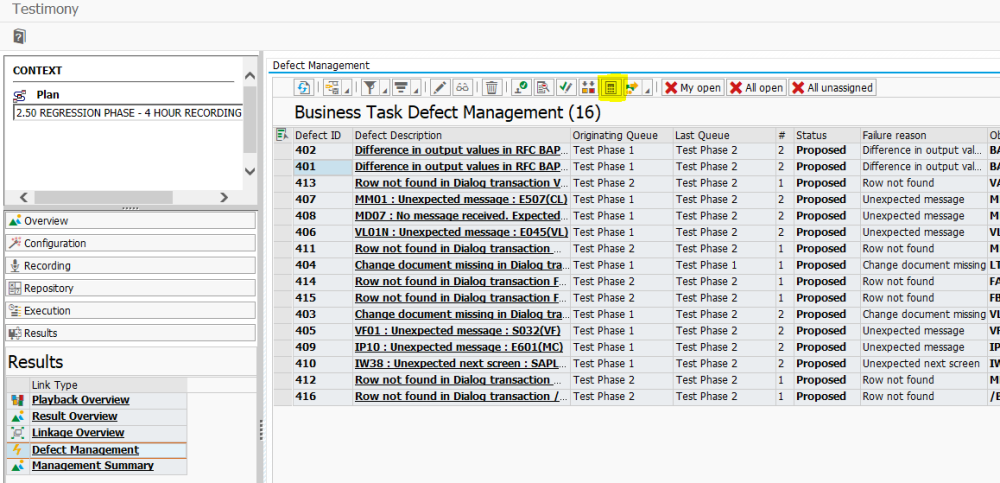
Task: Click the Refresh icon in defect toolbar
Action: tap(304, 87)
